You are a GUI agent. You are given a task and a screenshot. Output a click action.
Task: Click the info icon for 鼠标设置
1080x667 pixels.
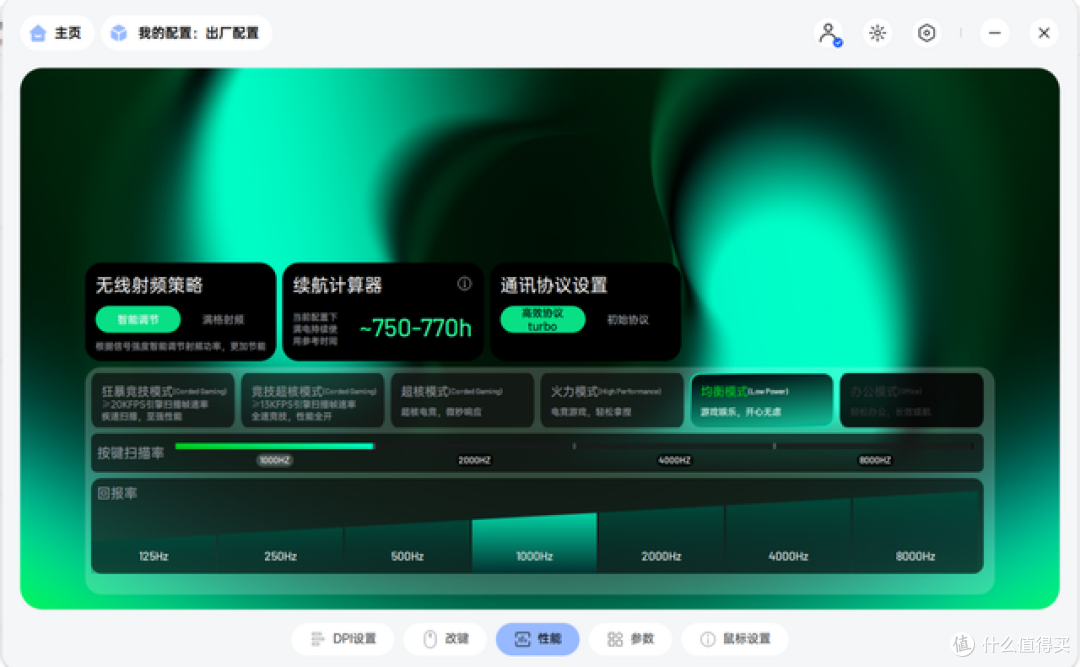[707, 639]
